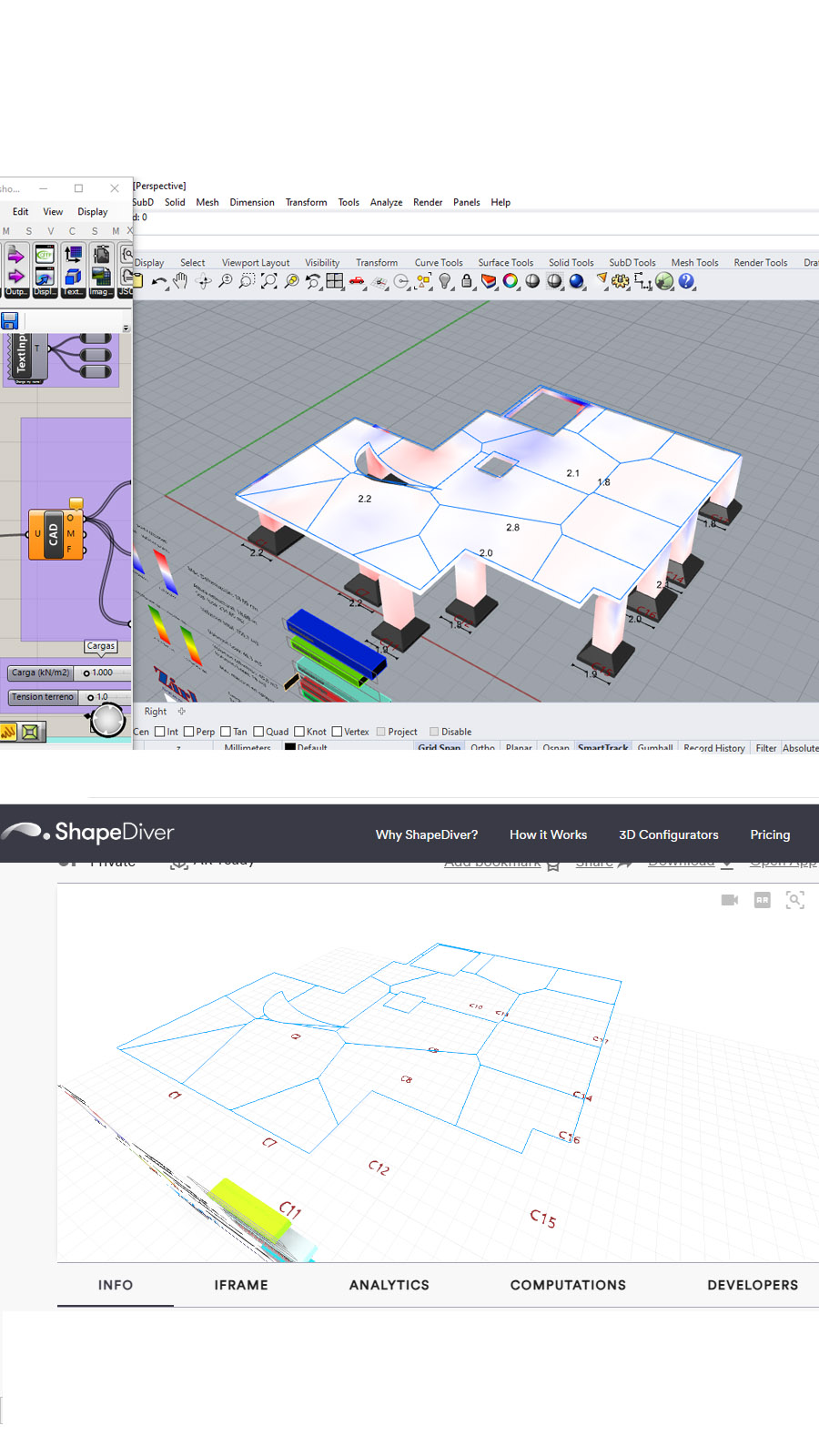Click the Undo arrow in Rhino toolbar
Screen dimensions: 819x1456
tap(158, 282)
